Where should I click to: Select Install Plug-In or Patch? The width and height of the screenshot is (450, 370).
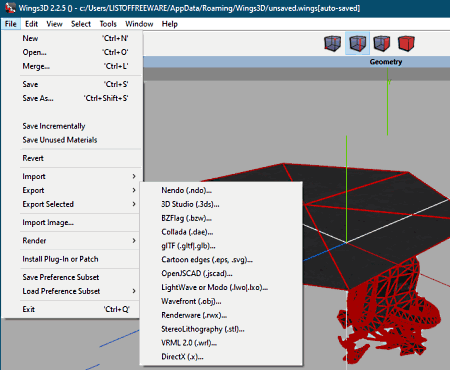pyautogui.click(x=60, y=259)
